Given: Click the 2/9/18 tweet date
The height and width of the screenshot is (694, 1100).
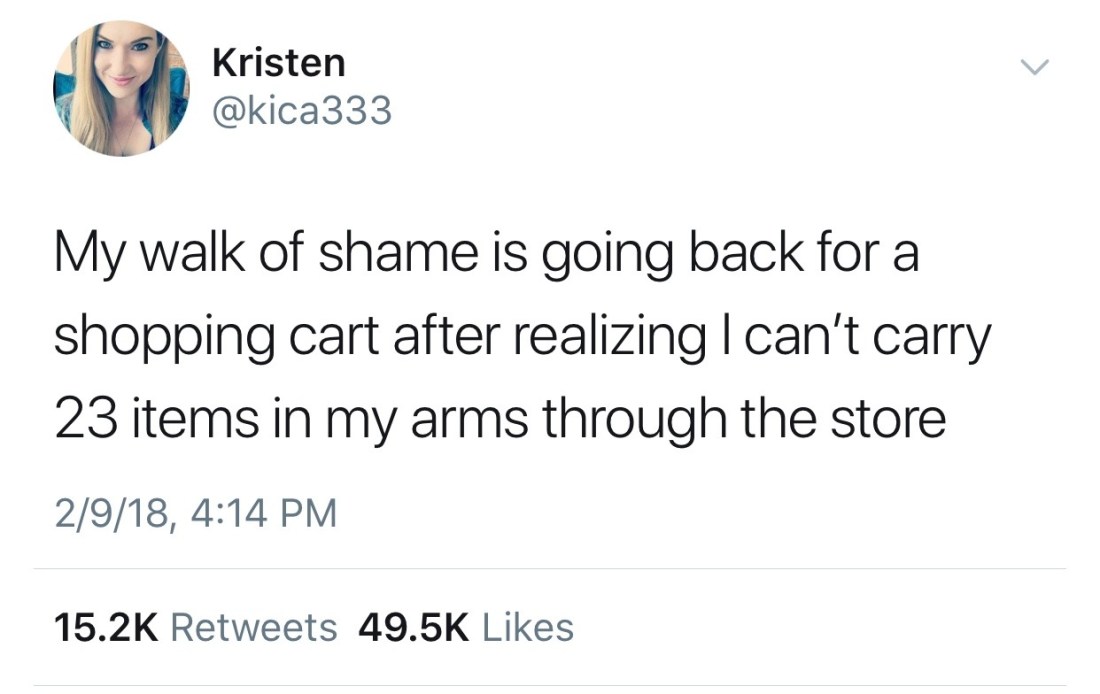Looking at the screenshot, I should tap(112, 513).
